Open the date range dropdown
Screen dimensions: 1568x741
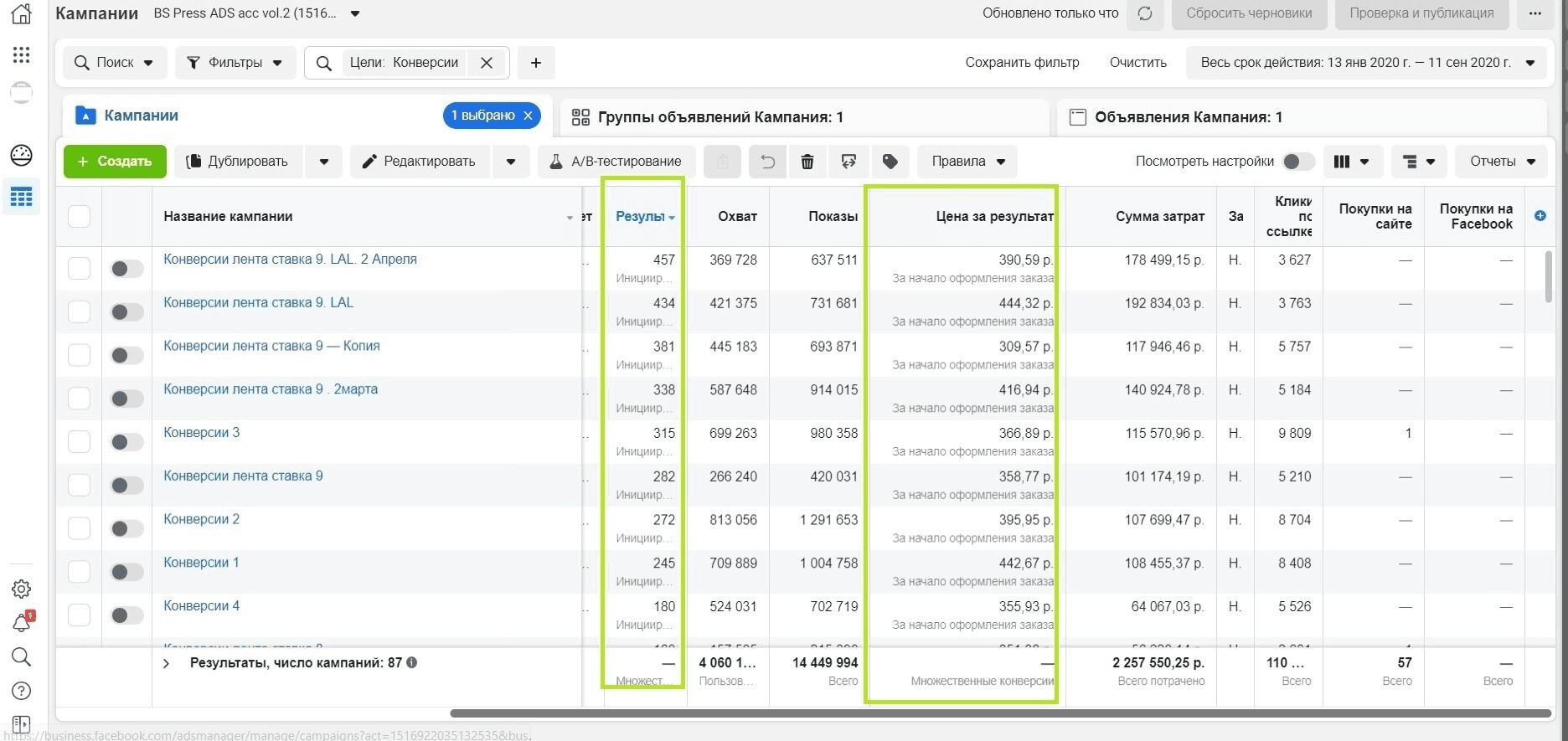pos(1366,63)
